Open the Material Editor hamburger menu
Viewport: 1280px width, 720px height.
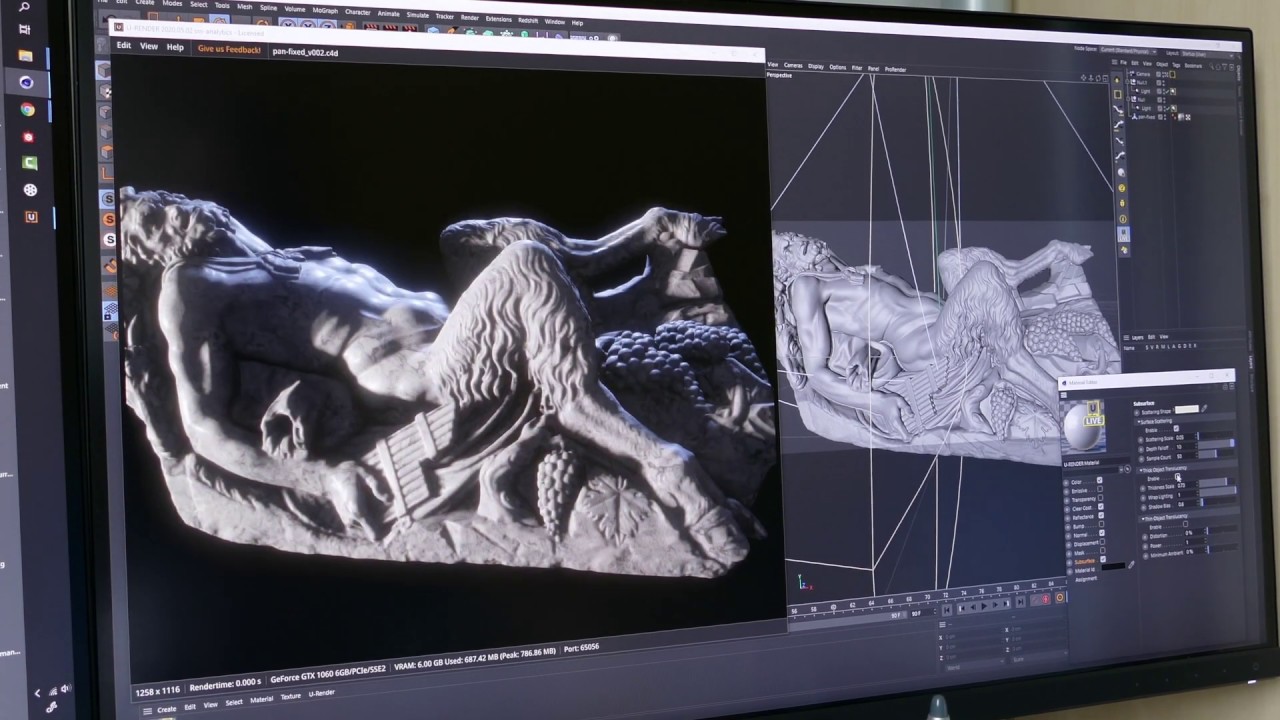tap(1063, 394)
